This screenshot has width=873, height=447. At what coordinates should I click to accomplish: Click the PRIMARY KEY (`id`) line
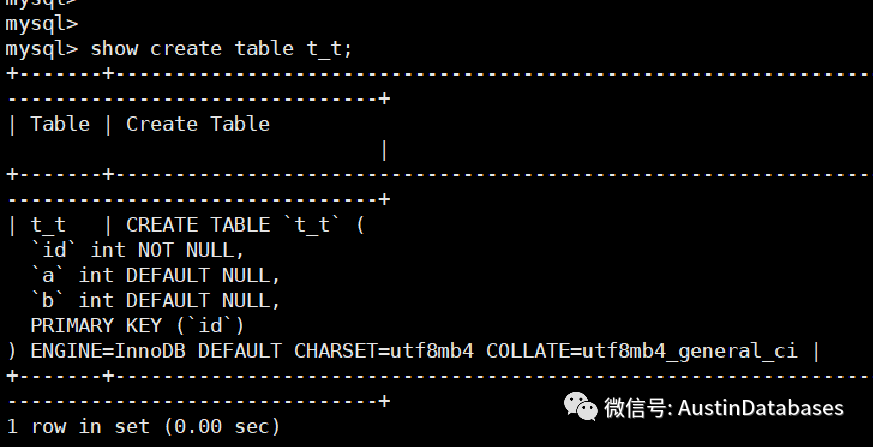coord(137,325)
